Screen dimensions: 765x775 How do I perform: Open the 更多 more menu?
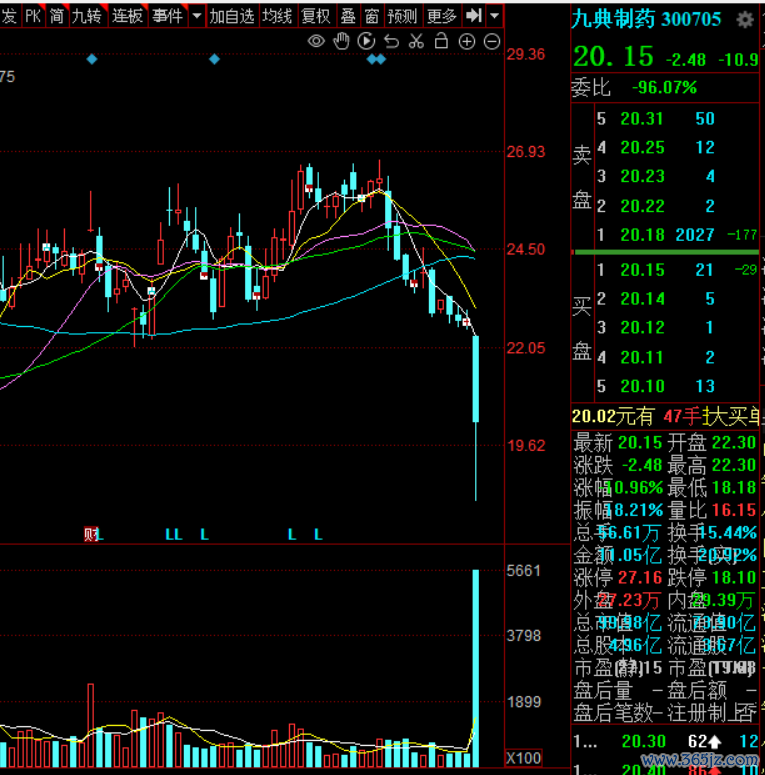(441, 16)
